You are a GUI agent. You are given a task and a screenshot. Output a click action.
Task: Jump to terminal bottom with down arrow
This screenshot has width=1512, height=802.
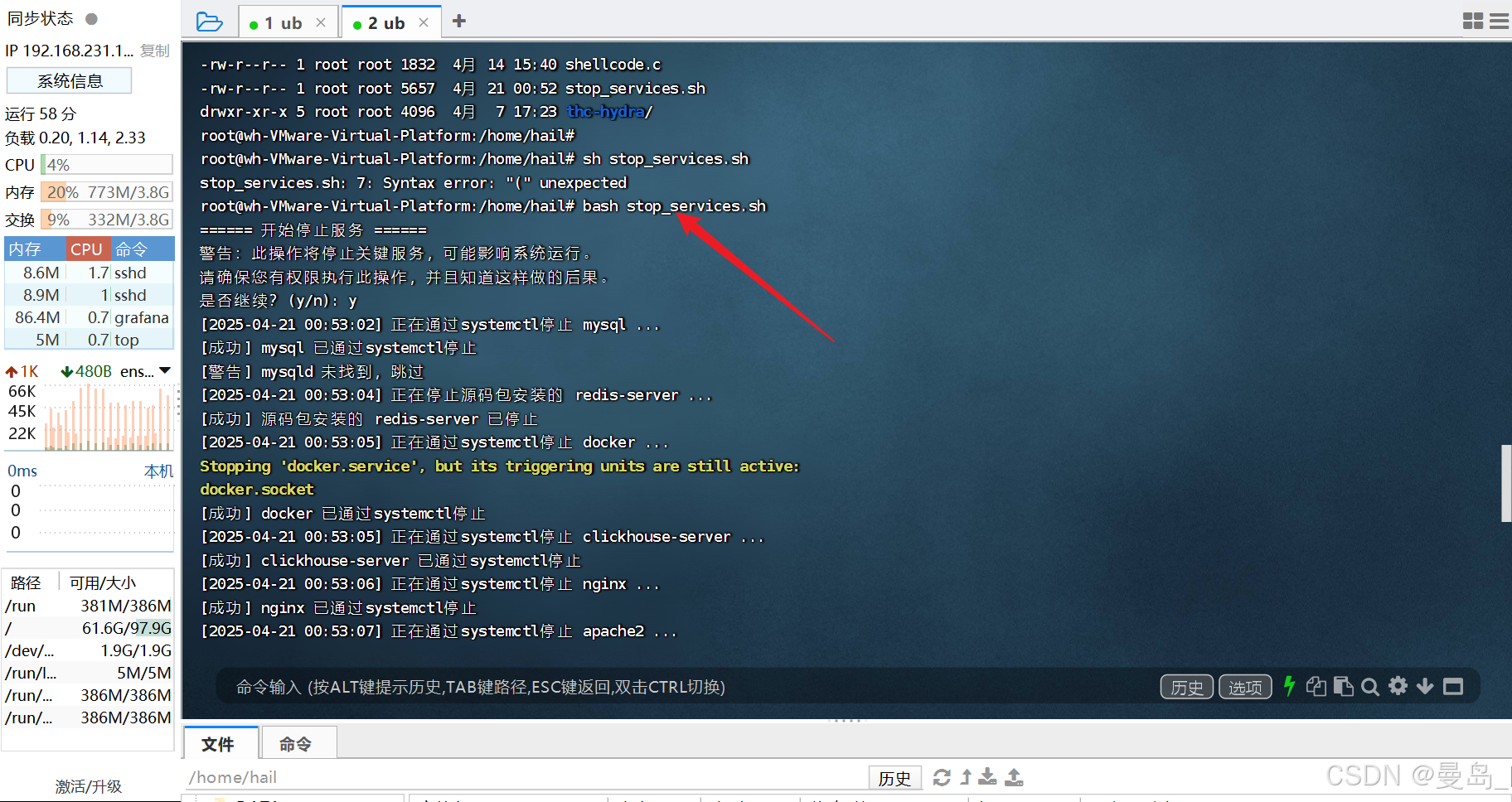(1425, 686)
